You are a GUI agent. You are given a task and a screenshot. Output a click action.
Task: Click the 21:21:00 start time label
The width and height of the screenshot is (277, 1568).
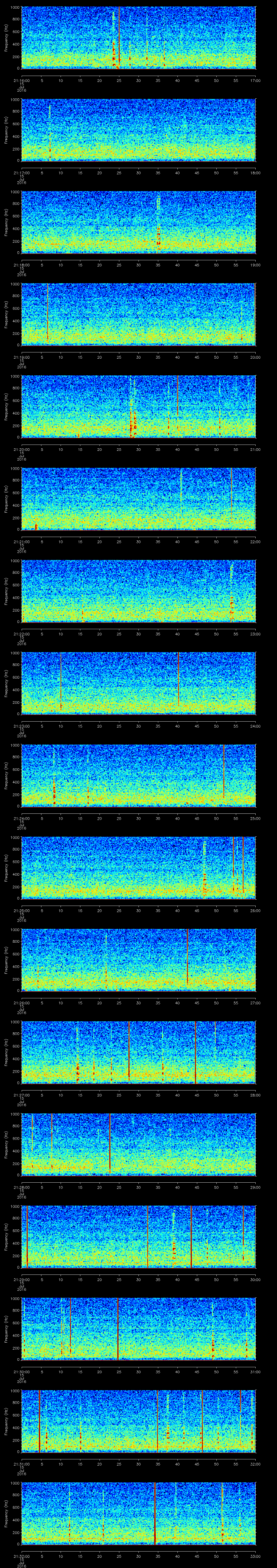point(21,542)
